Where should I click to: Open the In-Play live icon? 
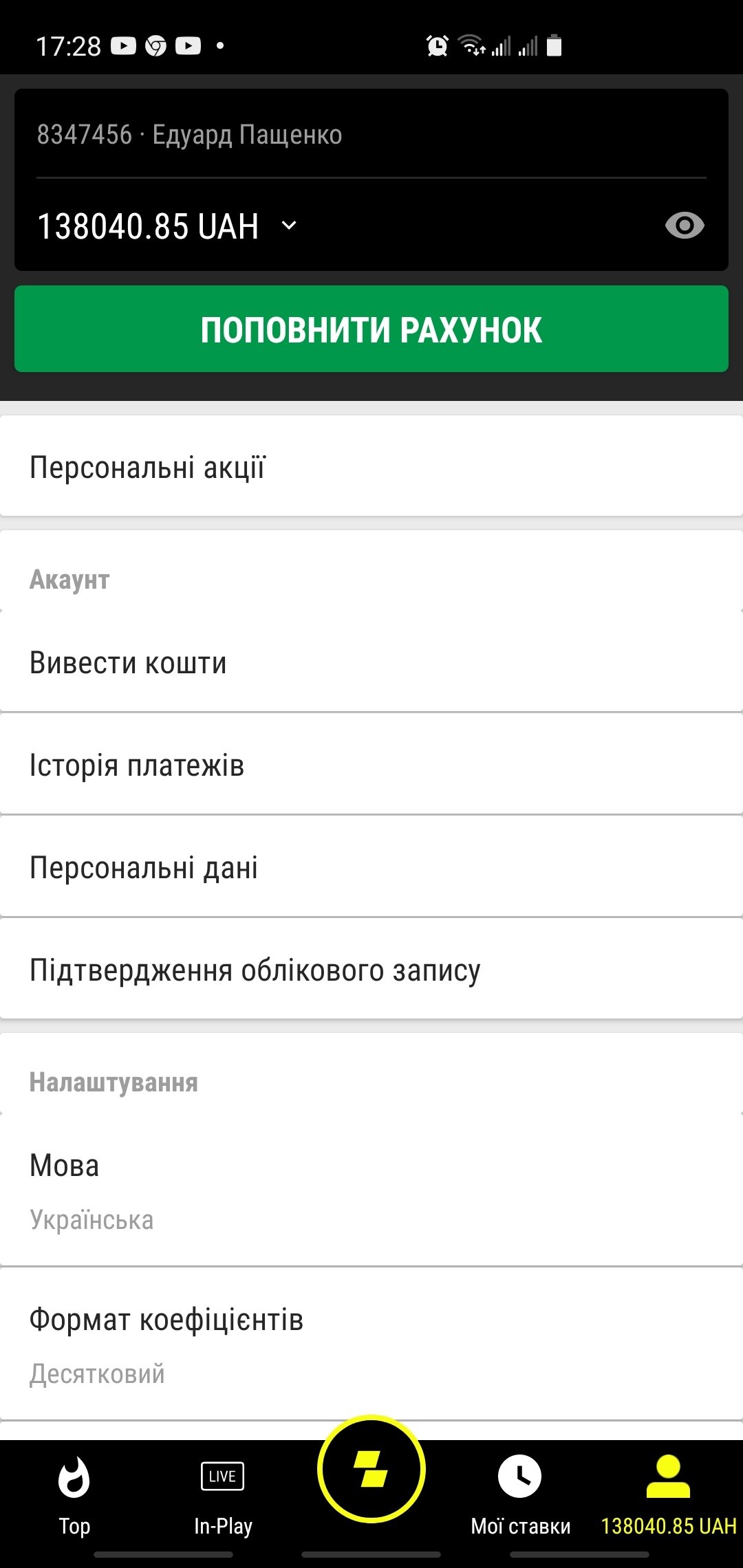[x=222, y=1477]
